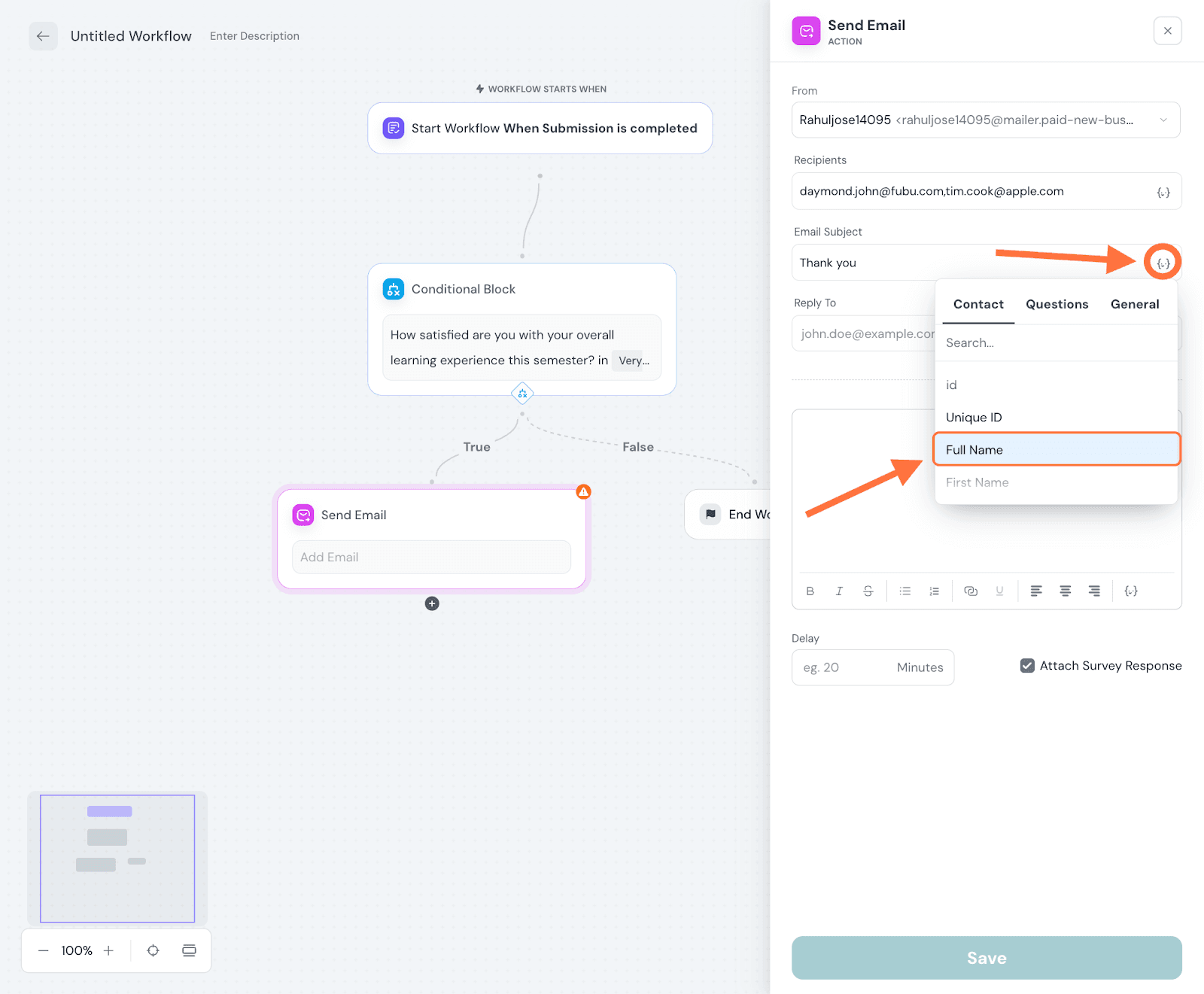
Task: Open Email Subject variable dropdown
Action: click(1163, 263)
